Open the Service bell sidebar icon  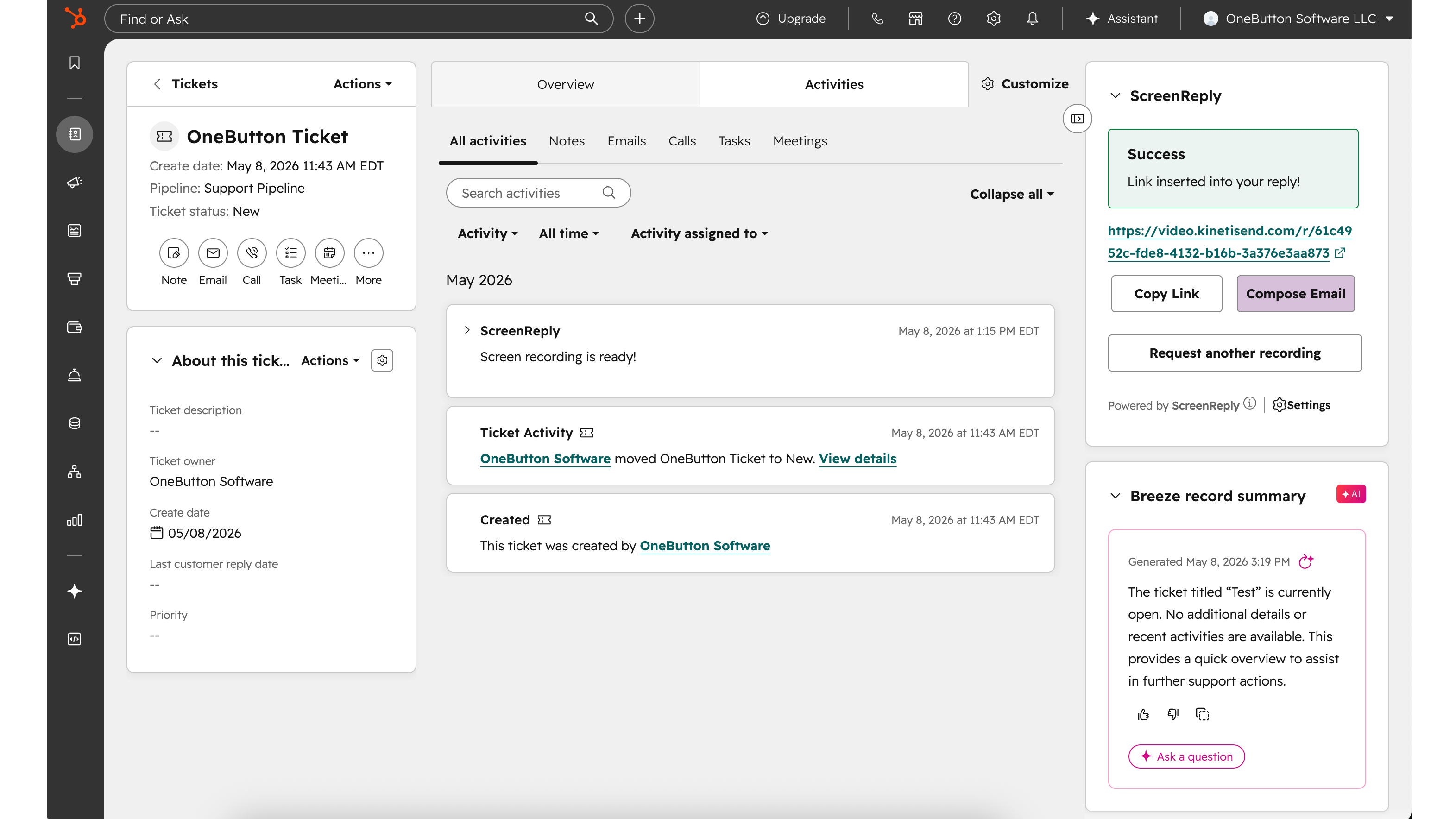point(74,375)
